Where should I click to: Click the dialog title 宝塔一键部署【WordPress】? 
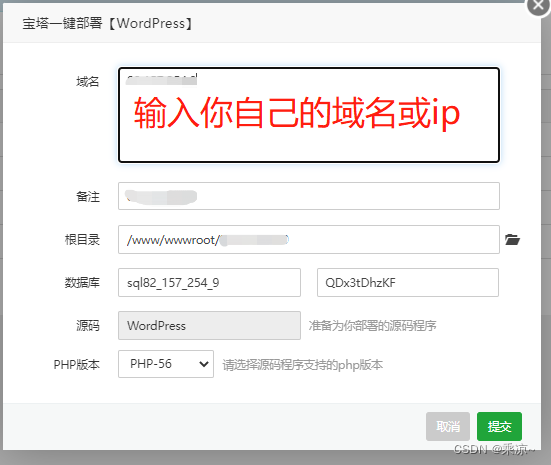[108, 24]
